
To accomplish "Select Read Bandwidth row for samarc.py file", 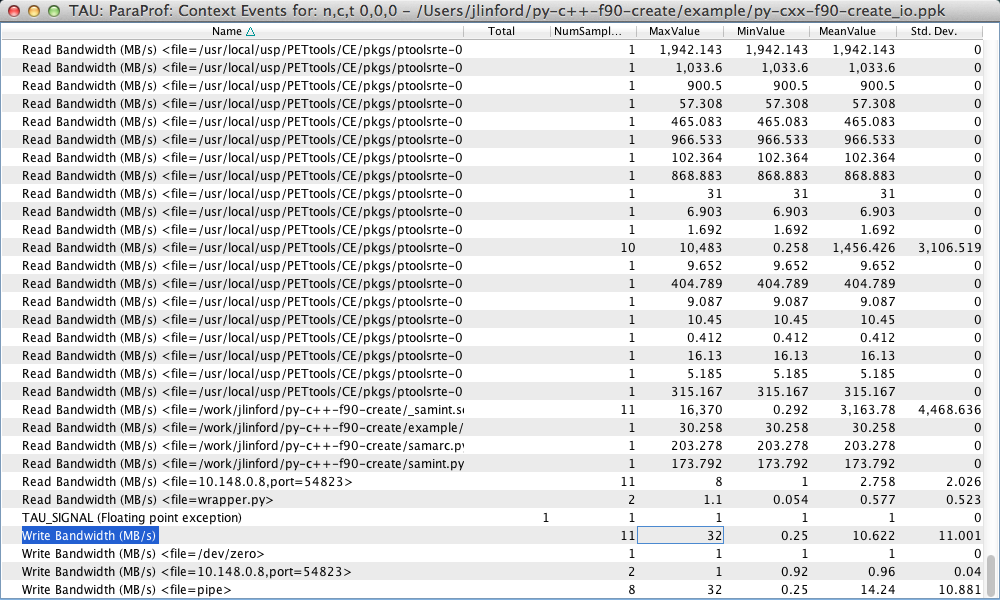I will pyautogui.click(x=242, y=446).
